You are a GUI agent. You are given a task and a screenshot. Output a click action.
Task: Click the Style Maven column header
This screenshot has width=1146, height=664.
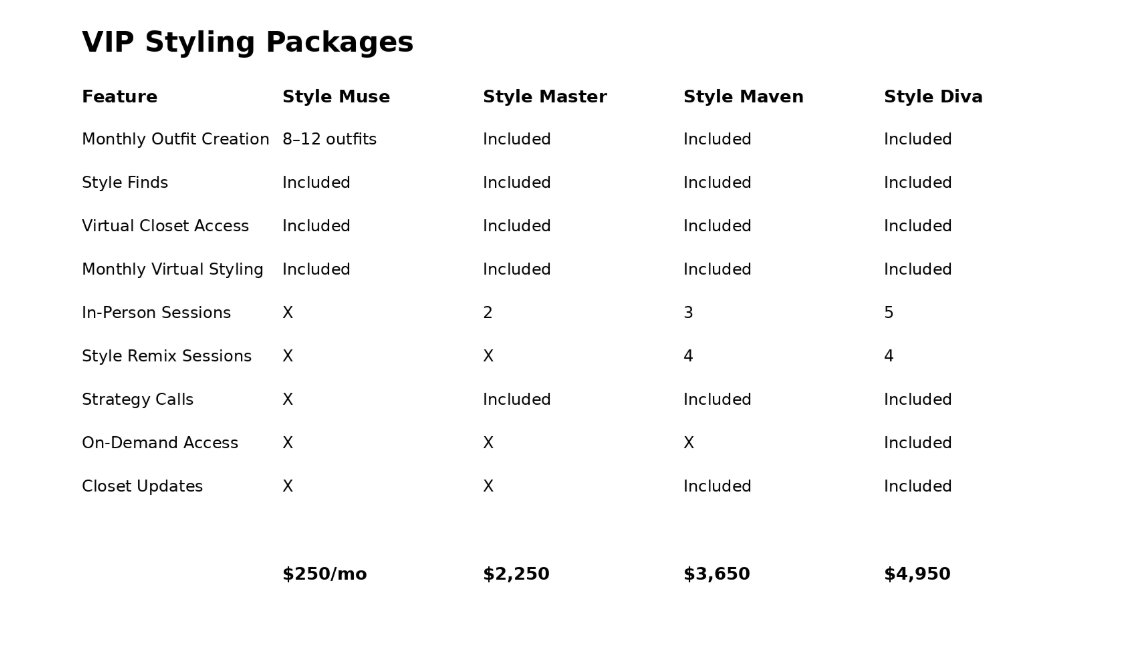point(743,97)
